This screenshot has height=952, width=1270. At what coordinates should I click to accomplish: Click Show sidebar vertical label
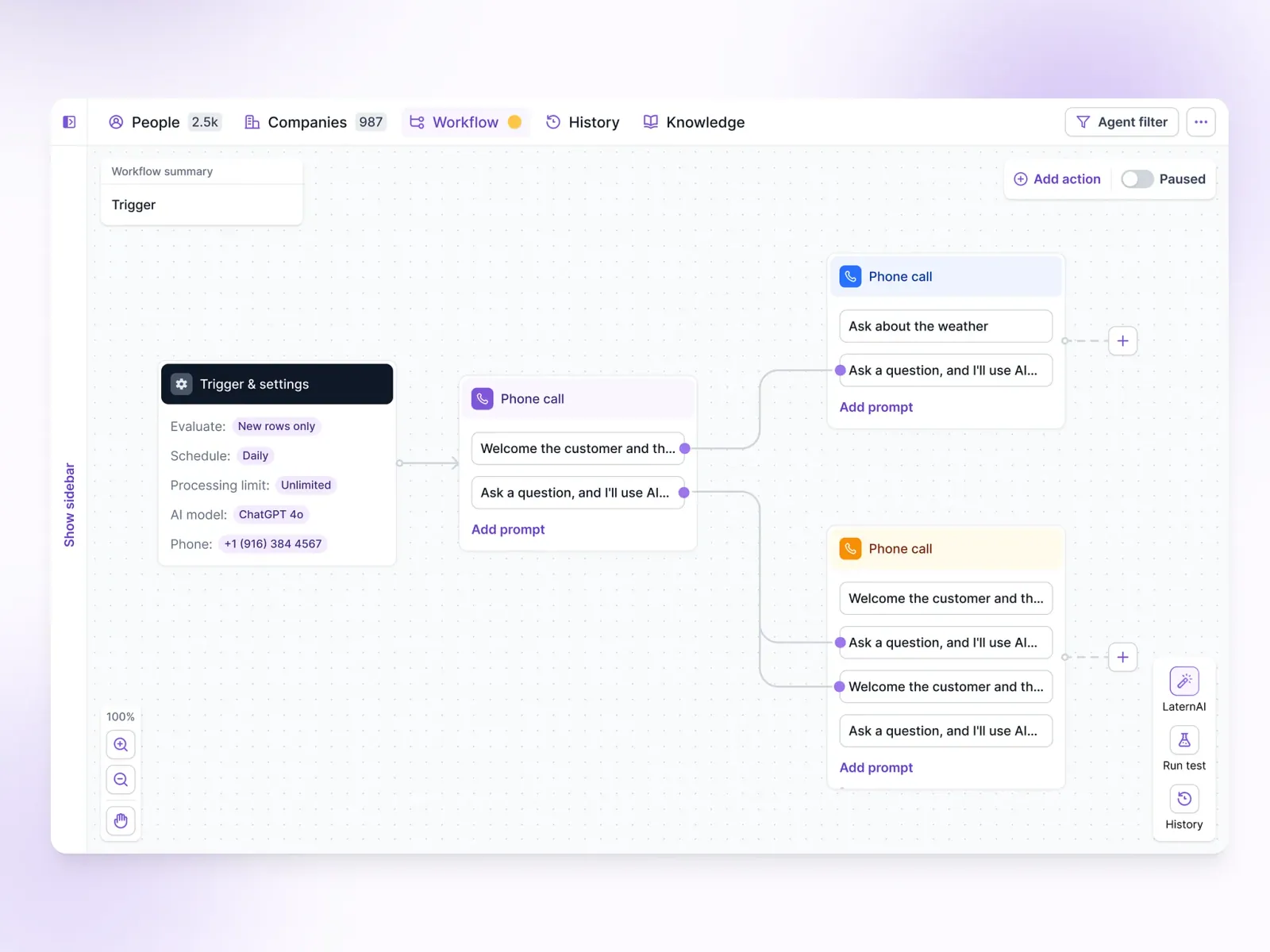(69, 505)
